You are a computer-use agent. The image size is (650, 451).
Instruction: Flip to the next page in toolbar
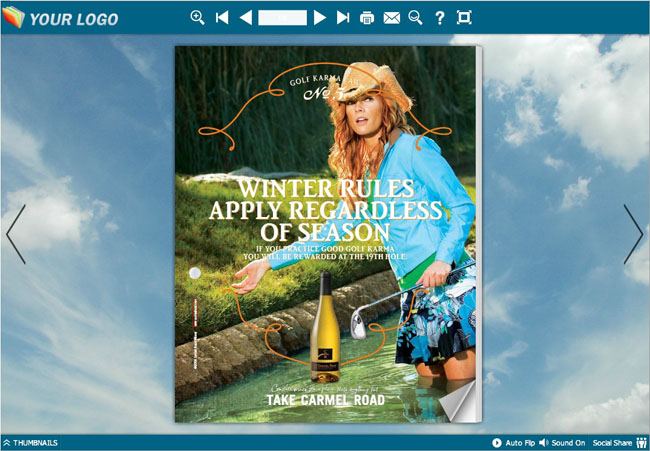click(x=320, y=18)
